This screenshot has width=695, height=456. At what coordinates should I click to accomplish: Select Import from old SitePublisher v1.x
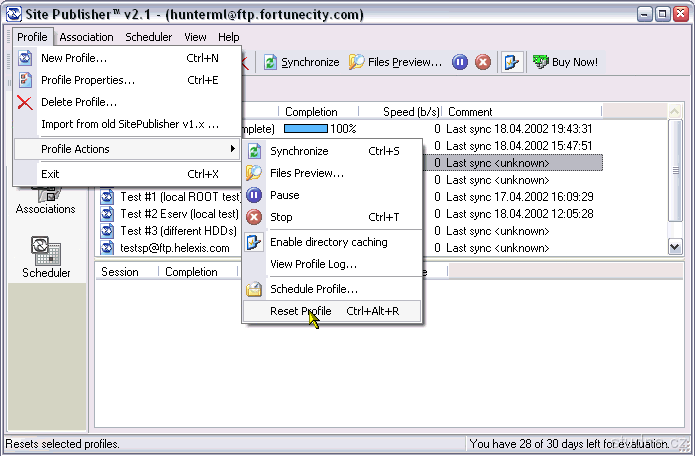[x=128, y=124]
